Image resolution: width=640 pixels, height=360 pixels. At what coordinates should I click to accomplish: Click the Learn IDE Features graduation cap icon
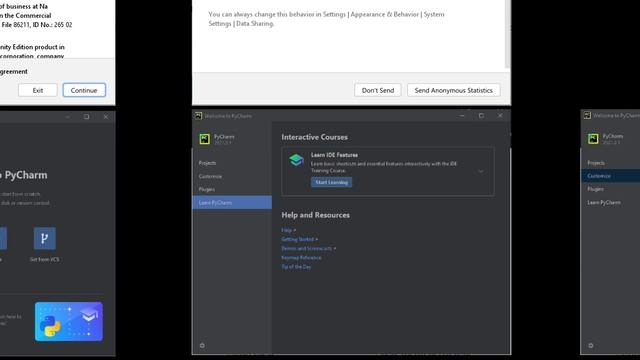296,160
